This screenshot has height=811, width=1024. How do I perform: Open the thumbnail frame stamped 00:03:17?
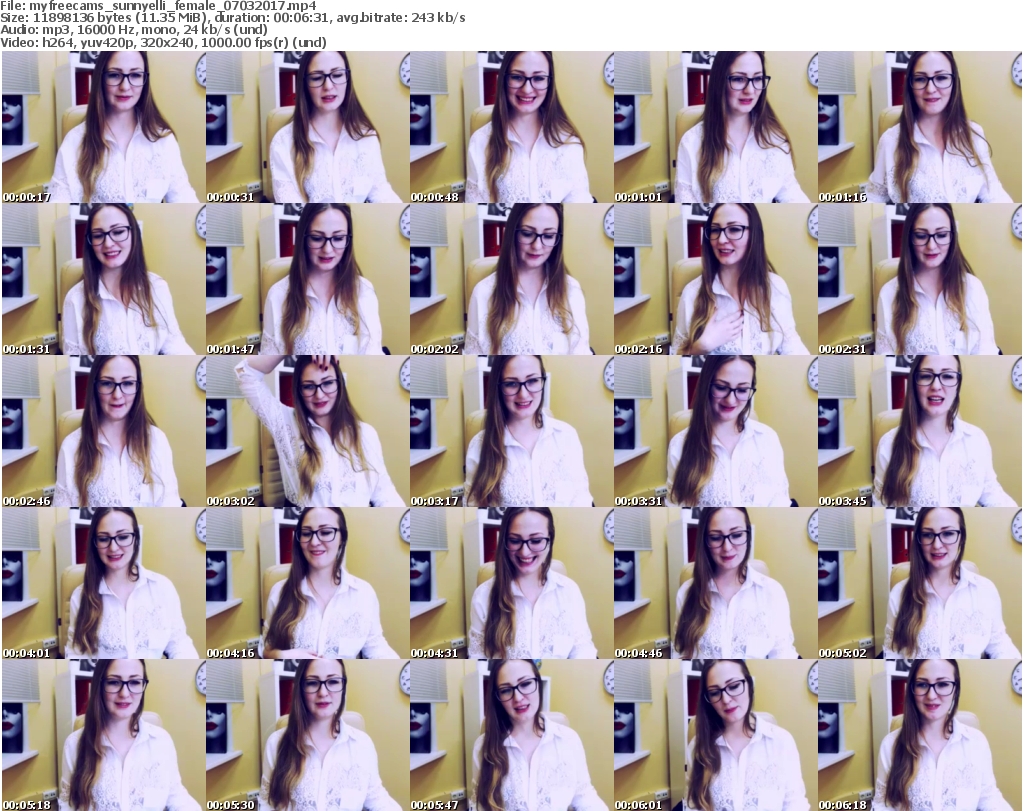(511, 431)
